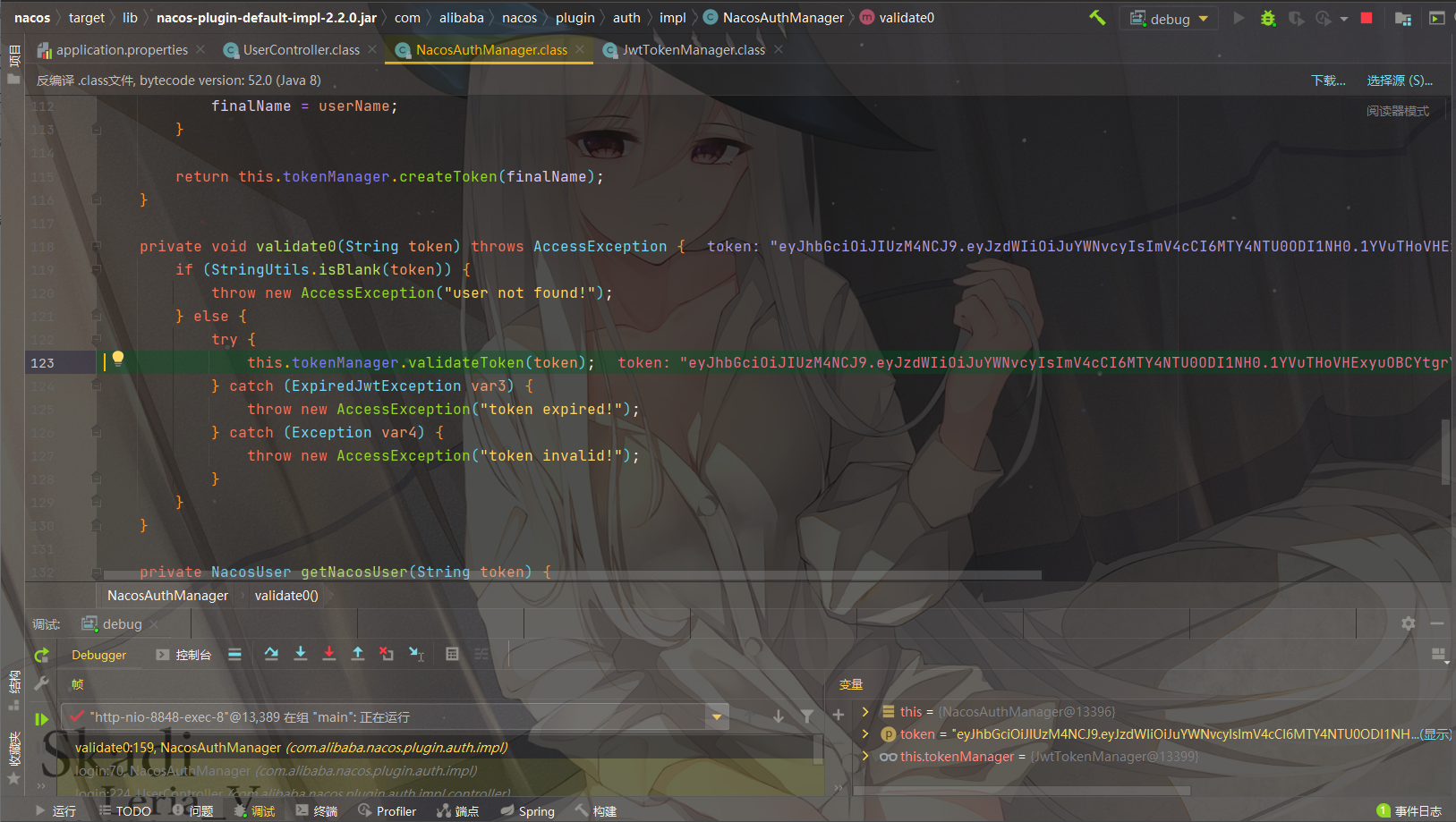Viewport: 1456px width, 822px height.
Task: Collapse the try block fold marker at line 122
Action: click(x=96, y=340)
